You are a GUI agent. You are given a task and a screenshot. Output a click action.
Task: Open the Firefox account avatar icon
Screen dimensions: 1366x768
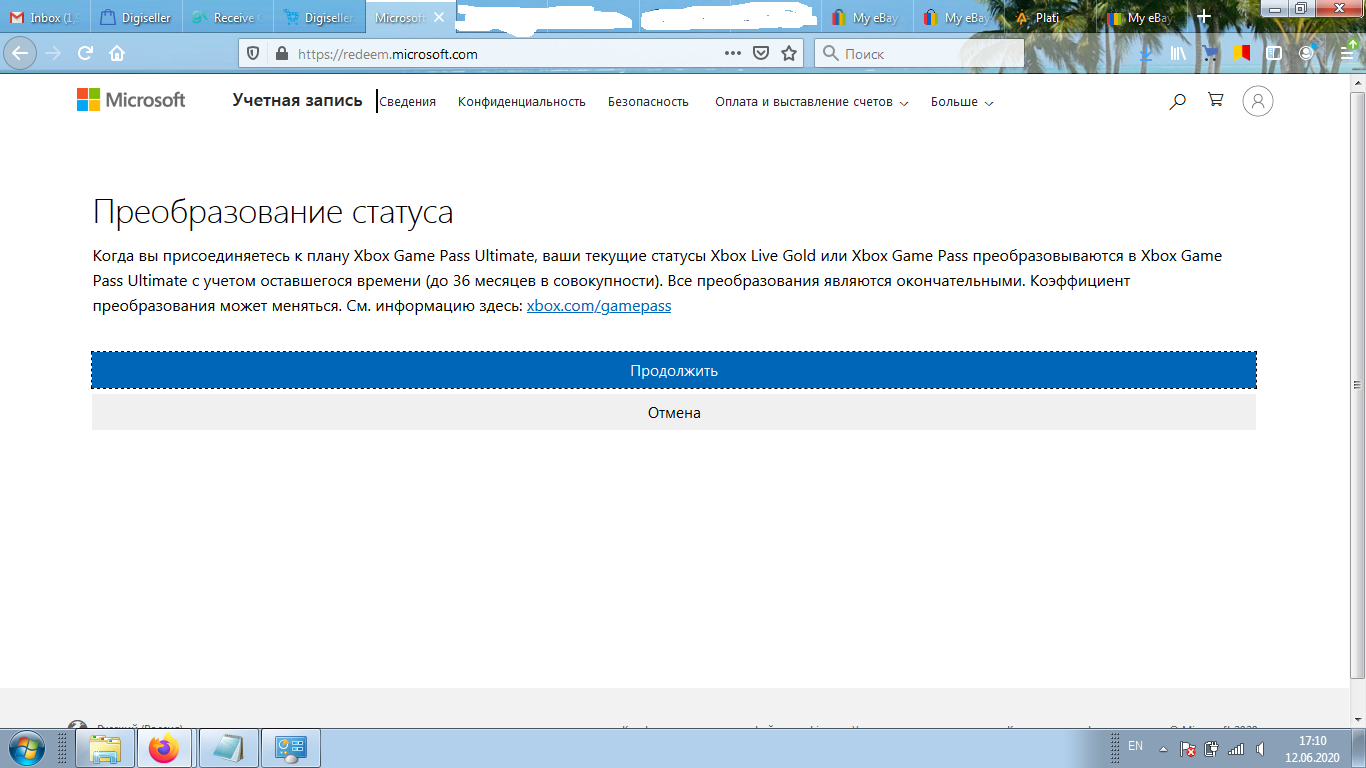[1306, 54]
